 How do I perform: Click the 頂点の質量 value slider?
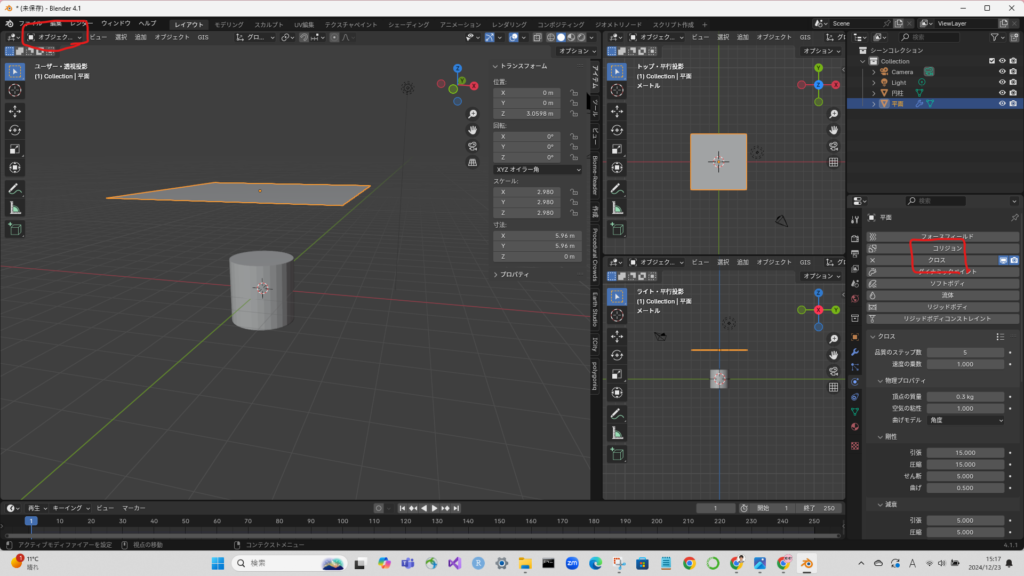(x=964, y=397)
